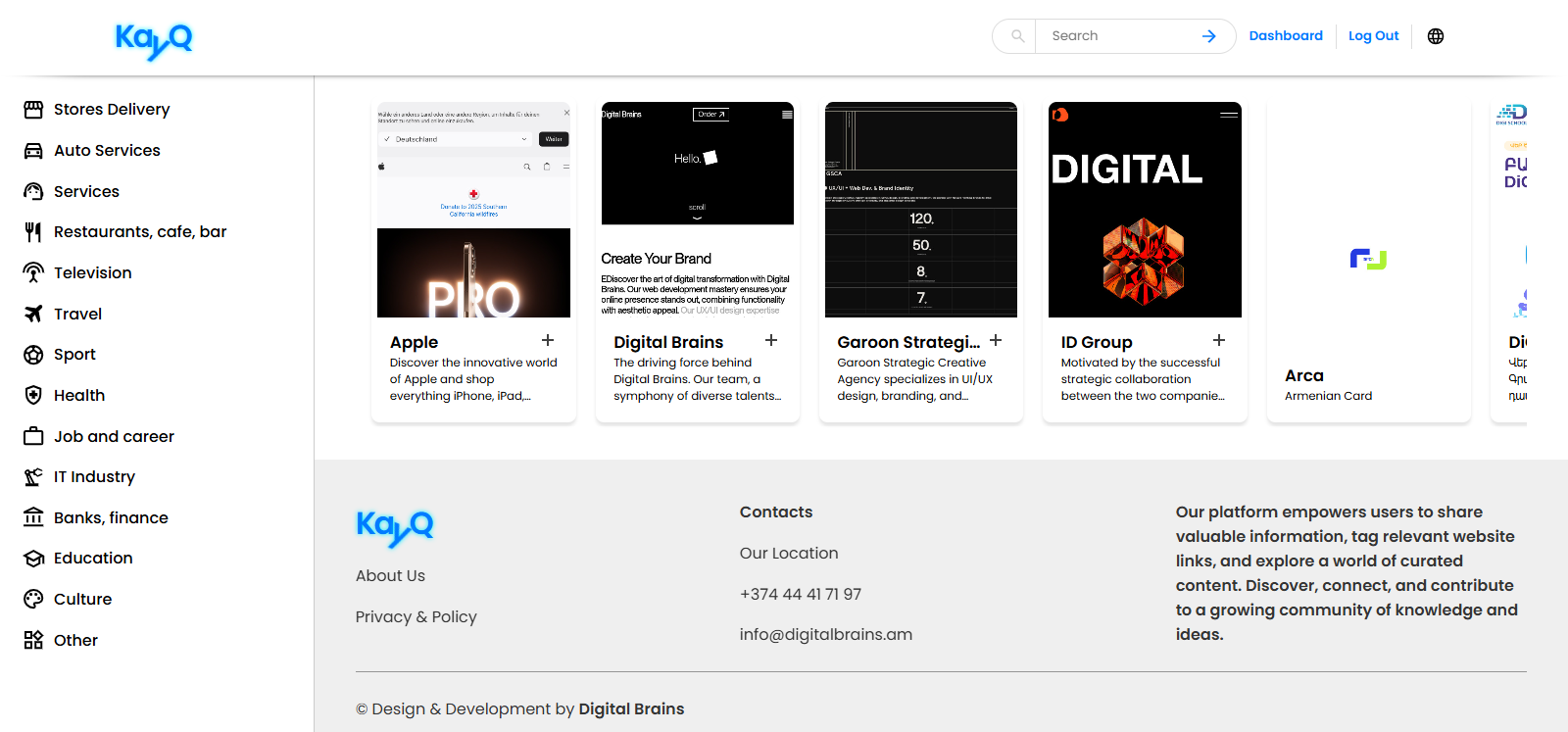Click the Health shield icon
Viewport: 1568px width, 732px height.
point(33,395)
